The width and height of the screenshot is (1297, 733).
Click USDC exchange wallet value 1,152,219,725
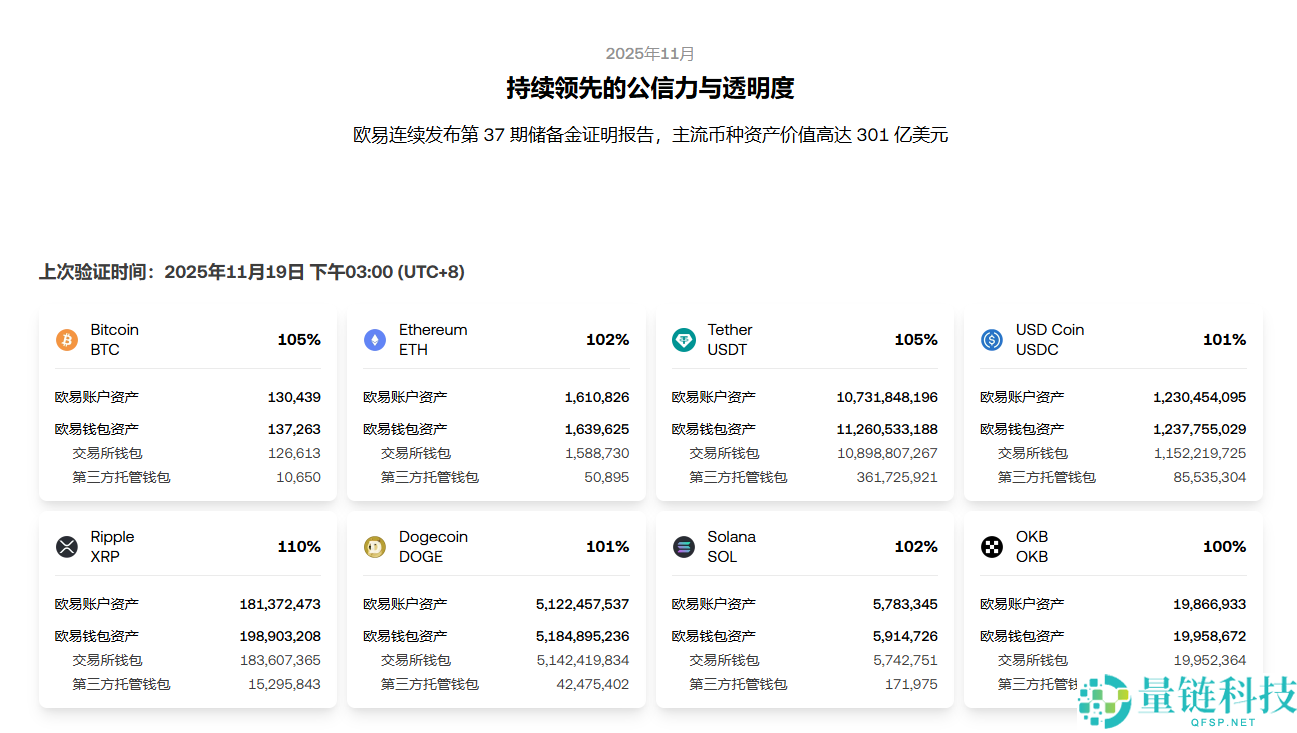[x=1200, y=453]
